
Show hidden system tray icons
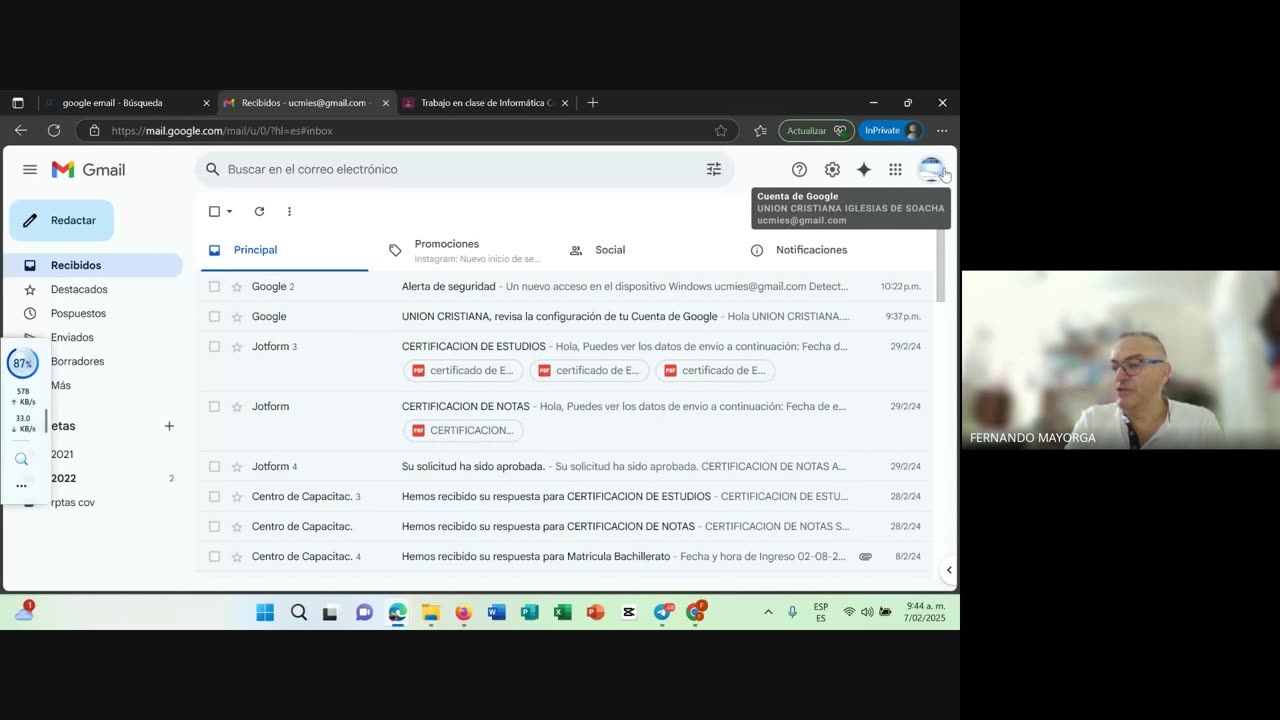768,612
